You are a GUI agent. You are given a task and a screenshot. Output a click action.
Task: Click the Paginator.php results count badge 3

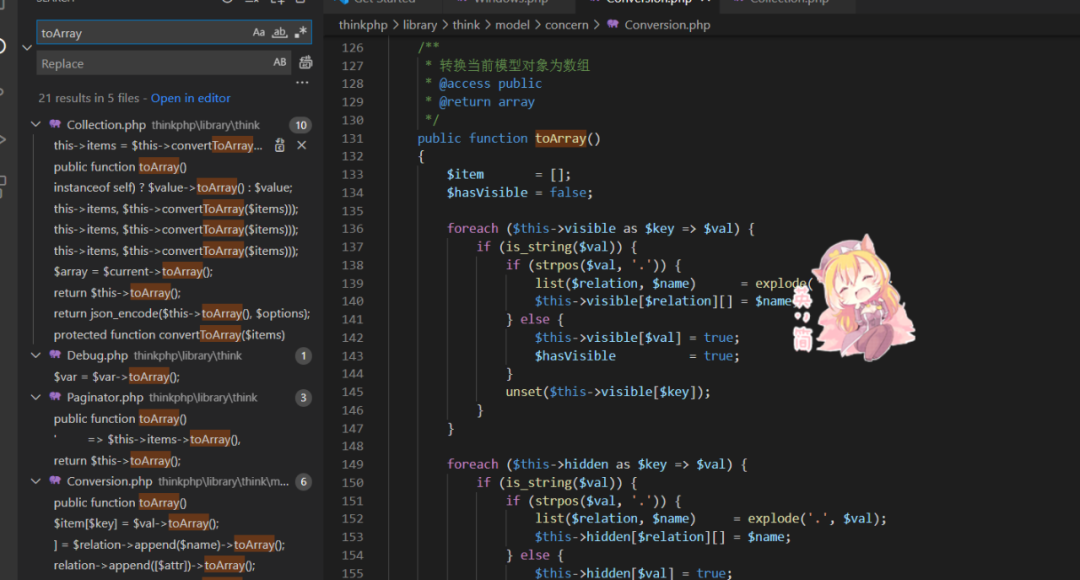(x=303, y=397)
